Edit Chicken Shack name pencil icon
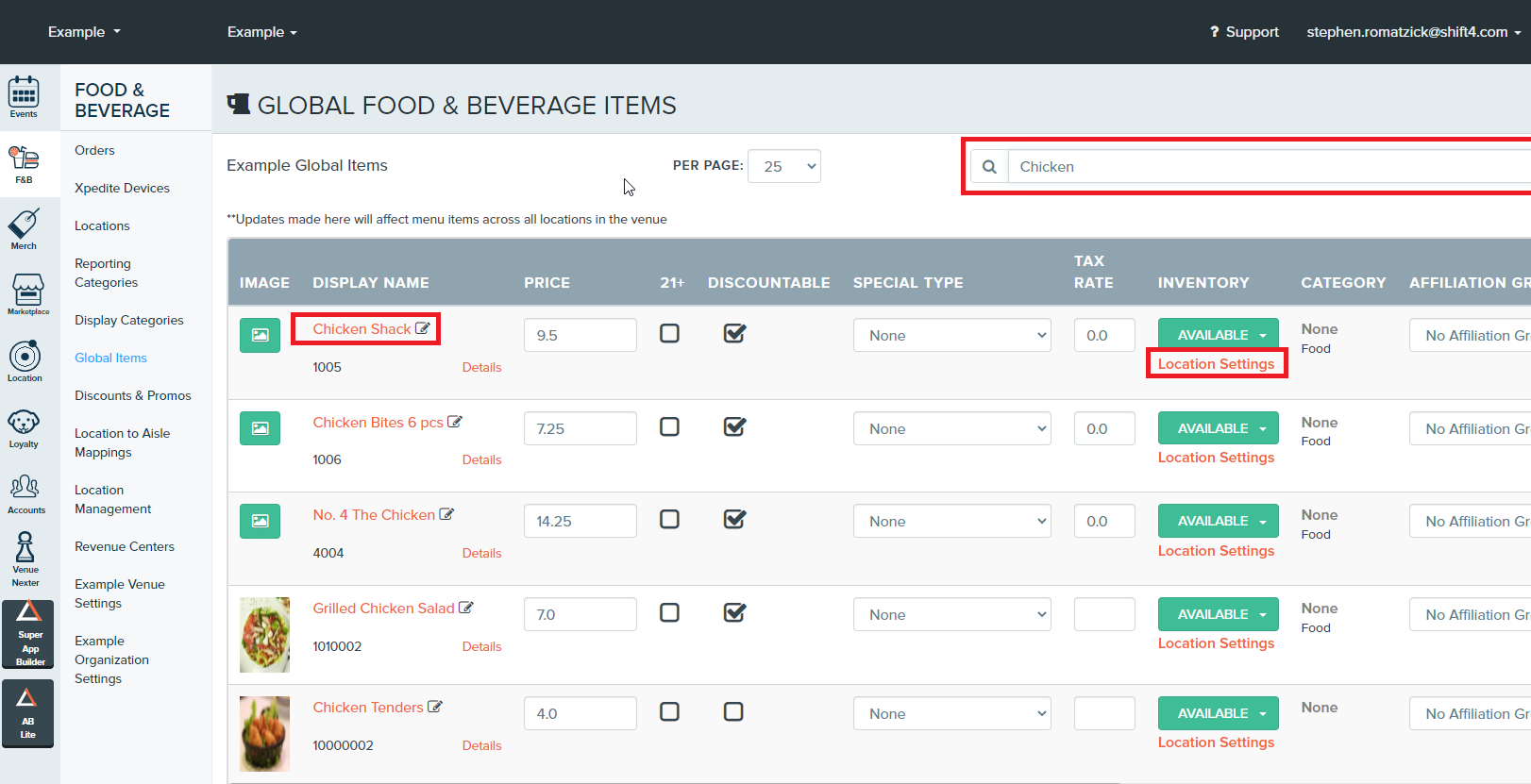Screen dimensions: 1531x784 [423, 328]
